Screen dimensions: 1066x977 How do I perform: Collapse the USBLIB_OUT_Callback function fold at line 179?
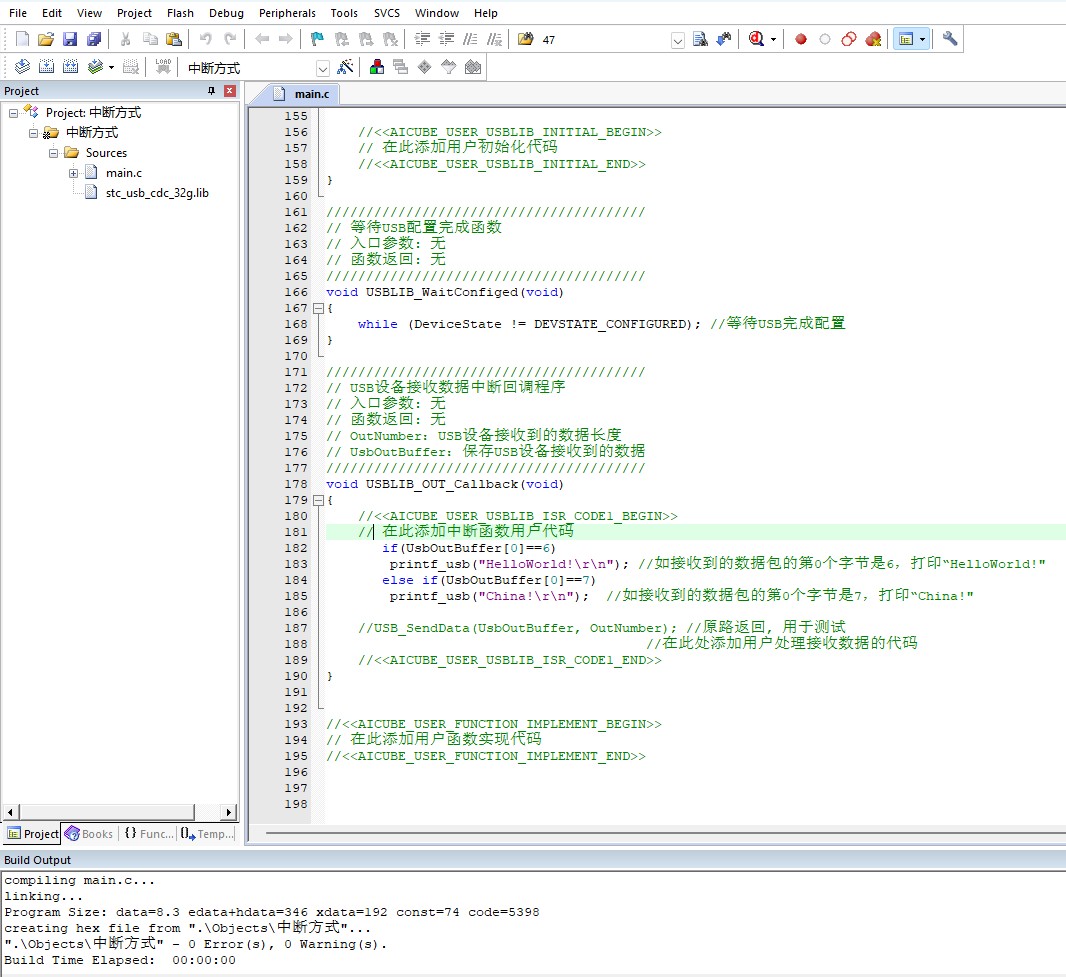(x=317, y=500)
